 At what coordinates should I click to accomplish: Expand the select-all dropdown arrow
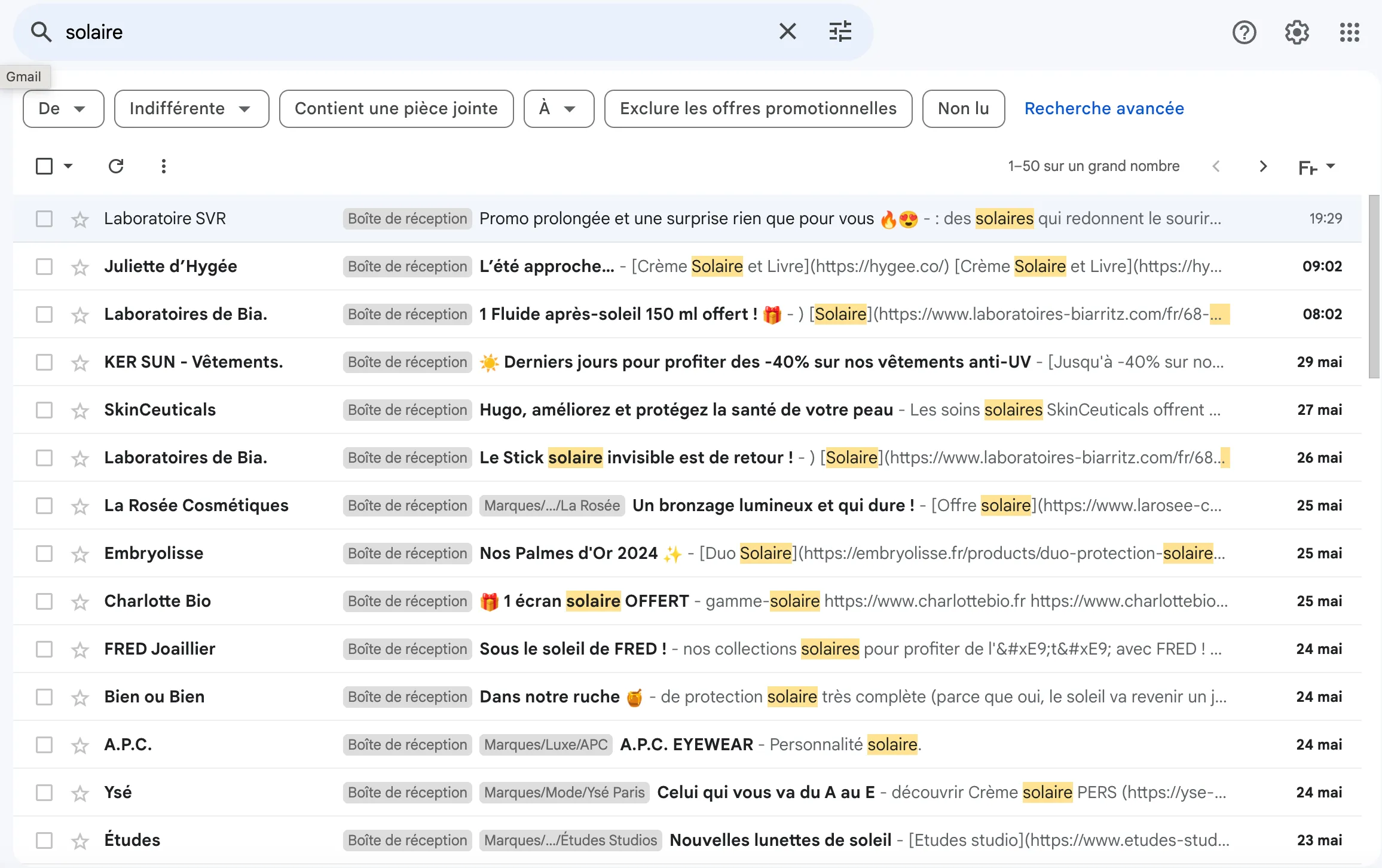pos(68,166)
